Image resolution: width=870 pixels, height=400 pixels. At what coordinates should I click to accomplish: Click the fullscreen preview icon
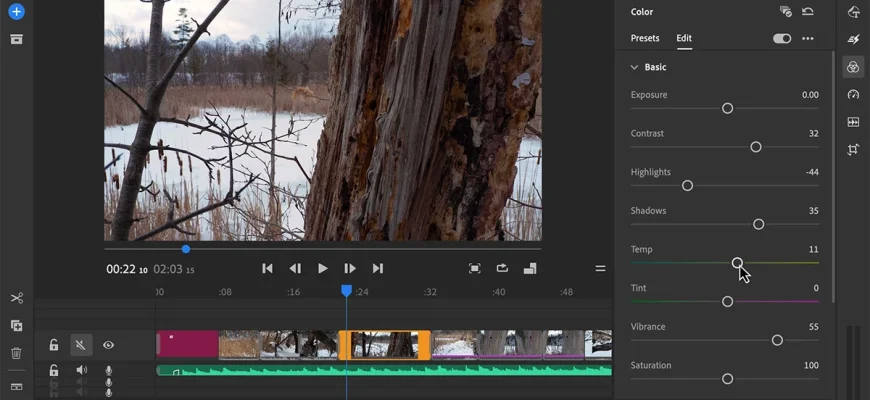pos(474,269)
